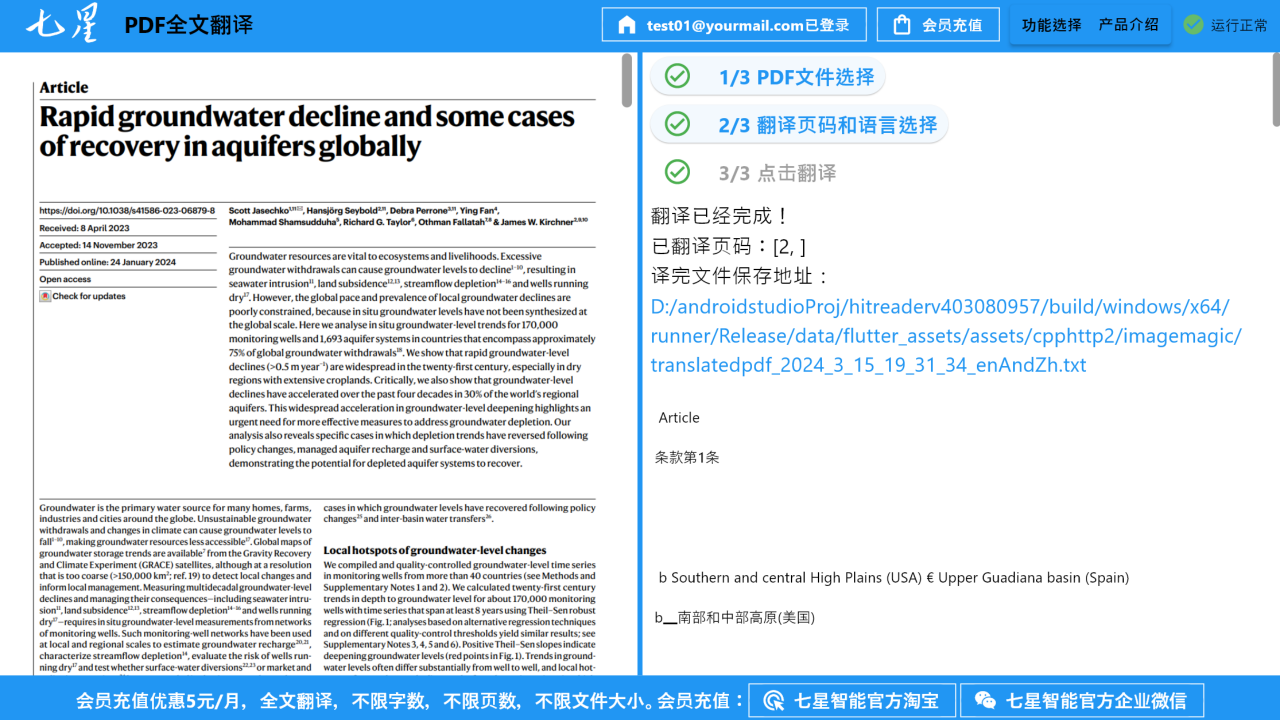Click the checkmark next to 1/3 PDF文件选择
The height and width of the screenshot is (720, 1280).
[x=677, y=76]
